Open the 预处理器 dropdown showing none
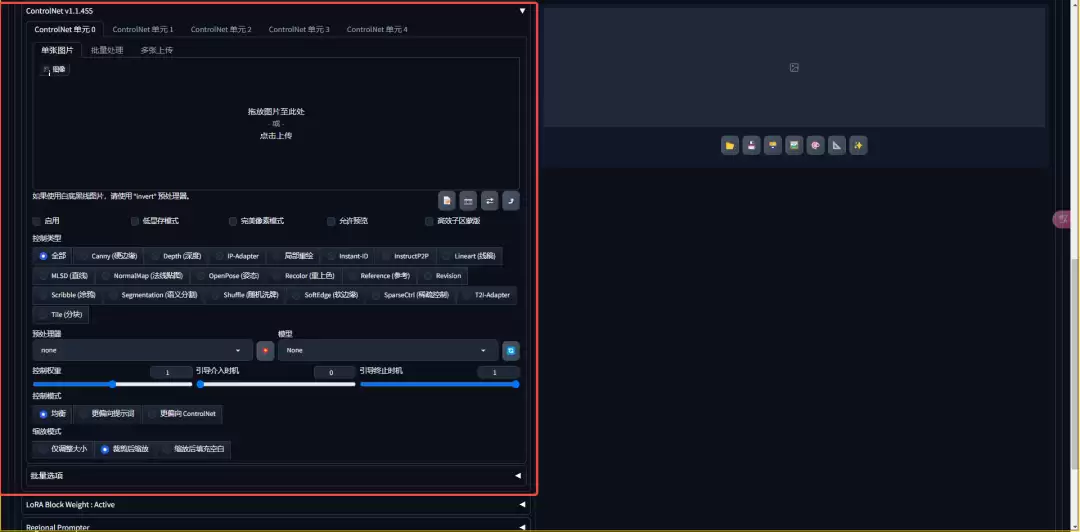The height and width of the screenshot is (532, 1080). (143, 350)
